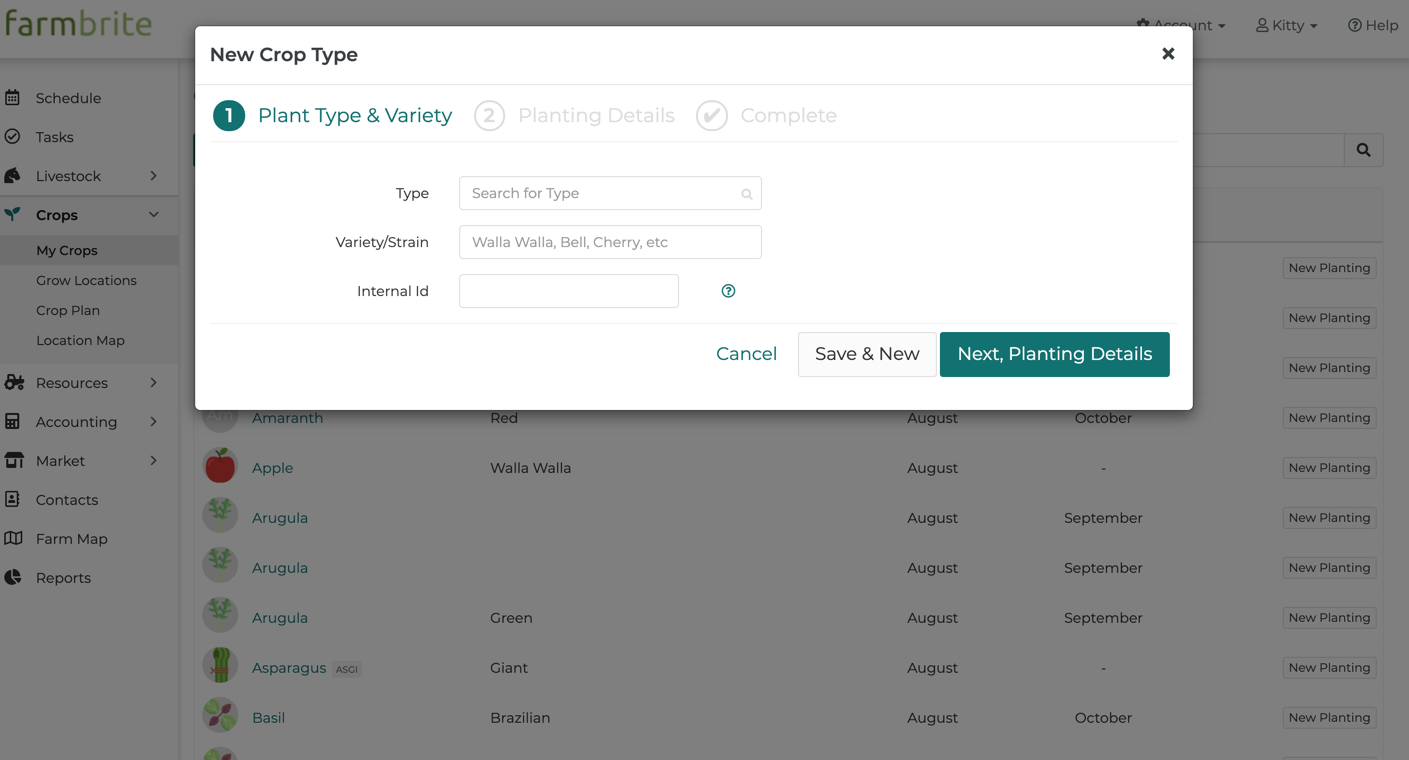Expand the Resources sidebar section

153,383
